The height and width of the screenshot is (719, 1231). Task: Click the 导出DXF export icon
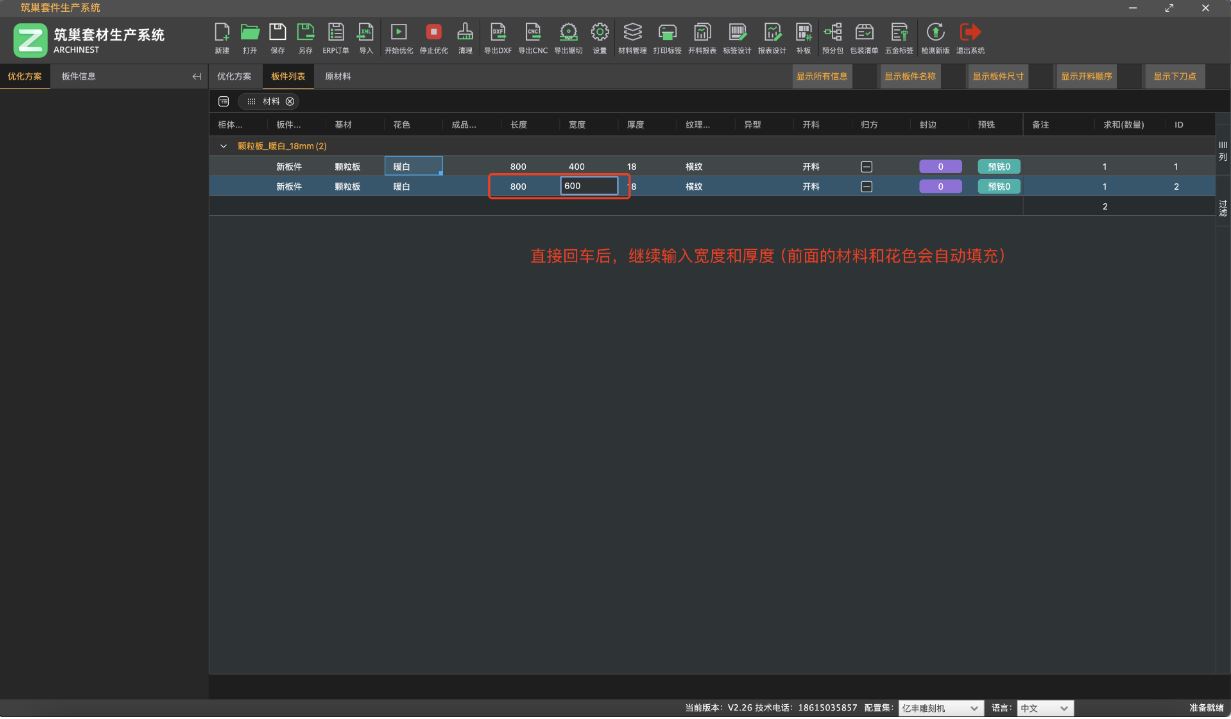(496, 33)
